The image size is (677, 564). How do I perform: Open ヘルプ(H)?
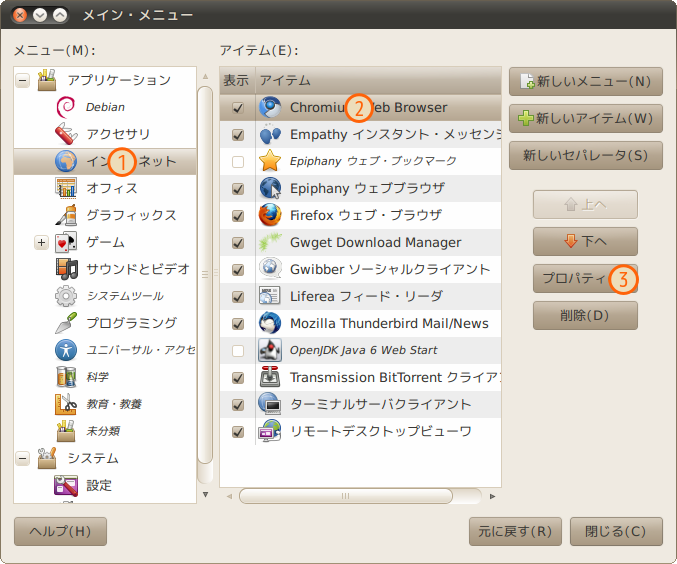60,531
